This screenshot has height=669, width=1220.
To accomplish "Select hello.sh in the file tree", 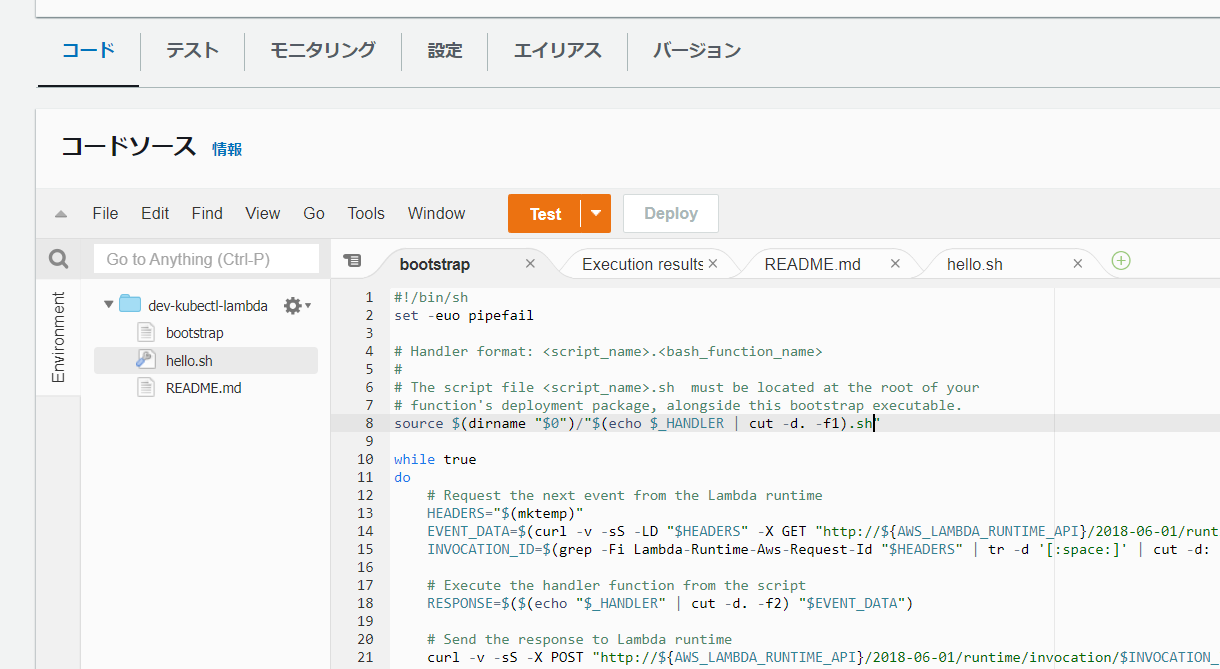I will [189, 361].
